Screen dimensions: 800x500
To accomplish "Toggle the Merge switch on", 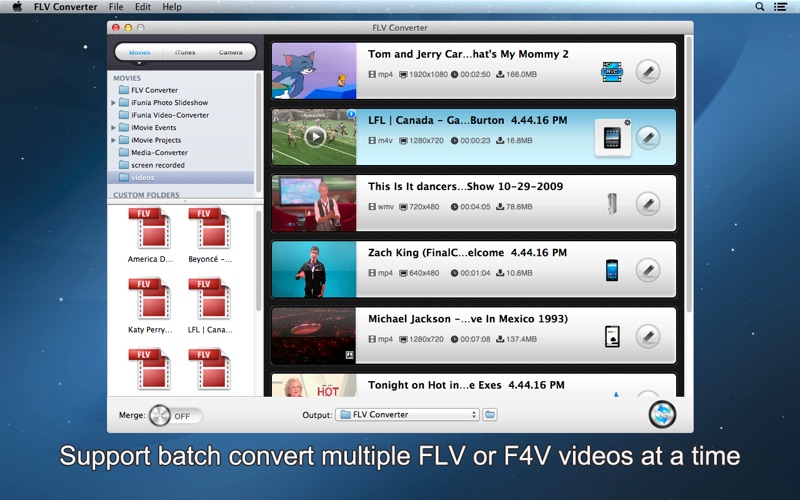I will tap(176, 415).
